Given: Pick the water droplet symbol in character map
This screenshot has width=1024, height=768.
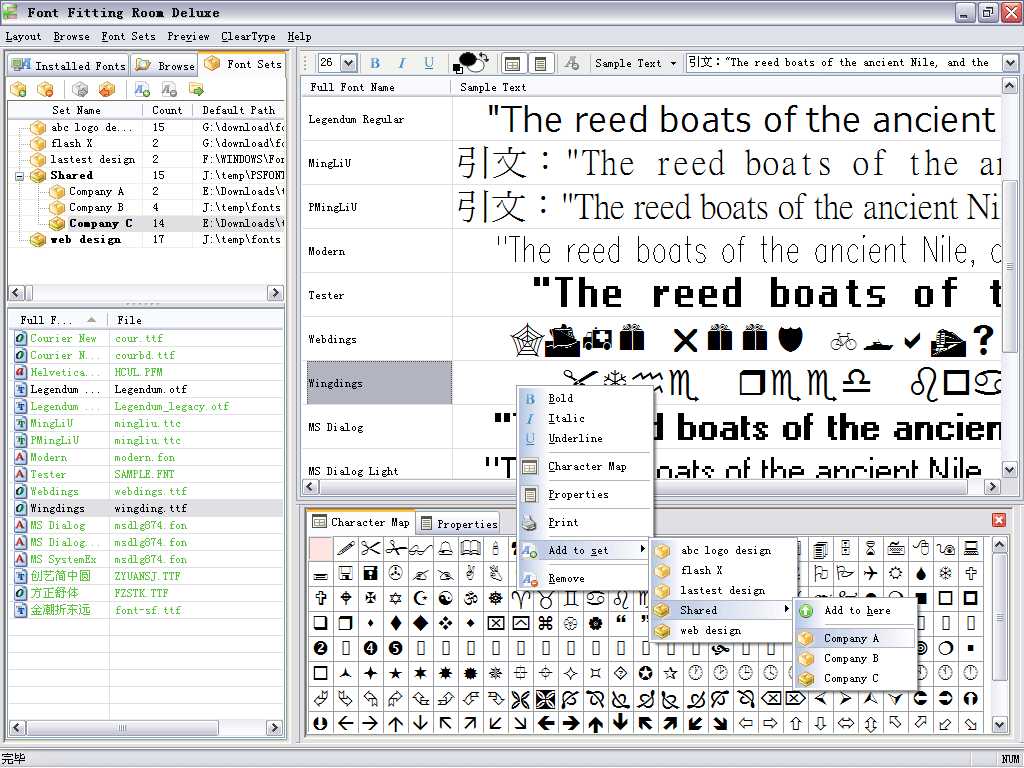Looking at the screenshot, I should (x=921, y=573).
